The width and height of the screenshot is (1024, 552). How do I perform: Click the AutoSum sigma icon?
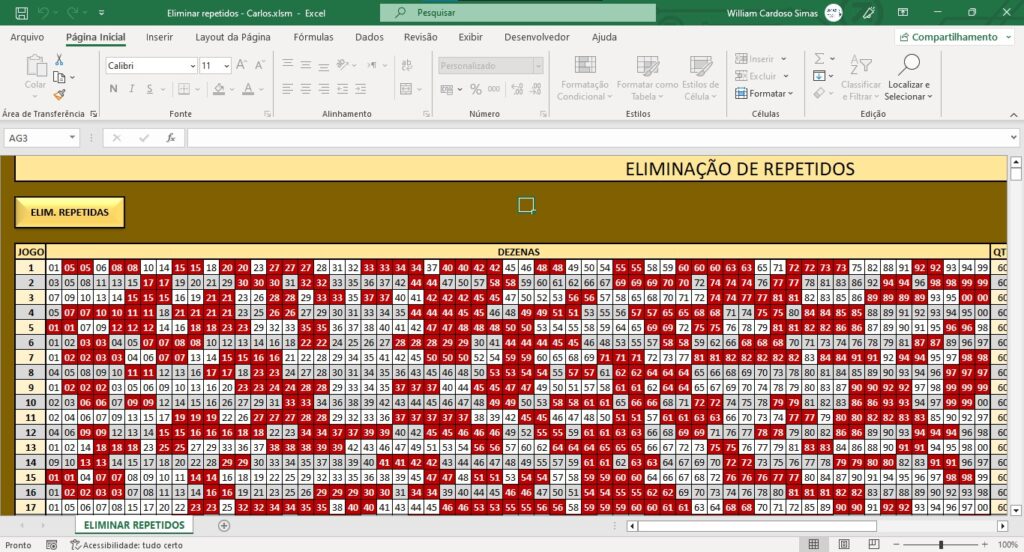[x=819, y=59]
